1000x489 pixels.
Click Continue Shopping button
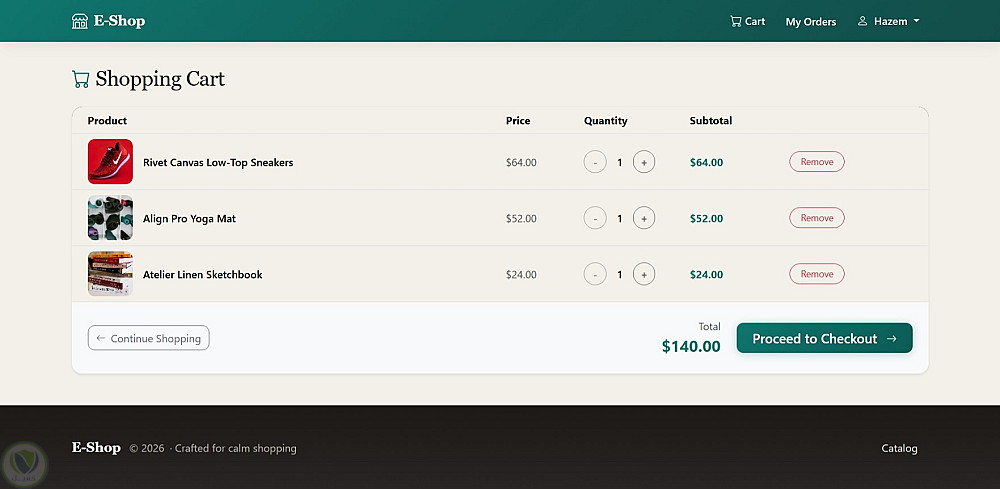click(x=149, y=338)
